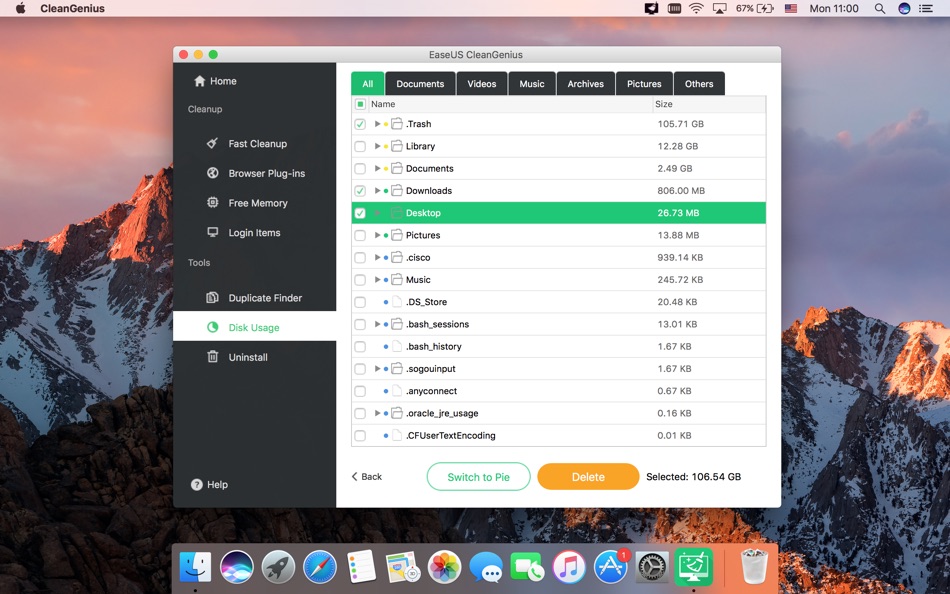950x594 pixels.
Task: Open the Apple menu
Action: 21,8
